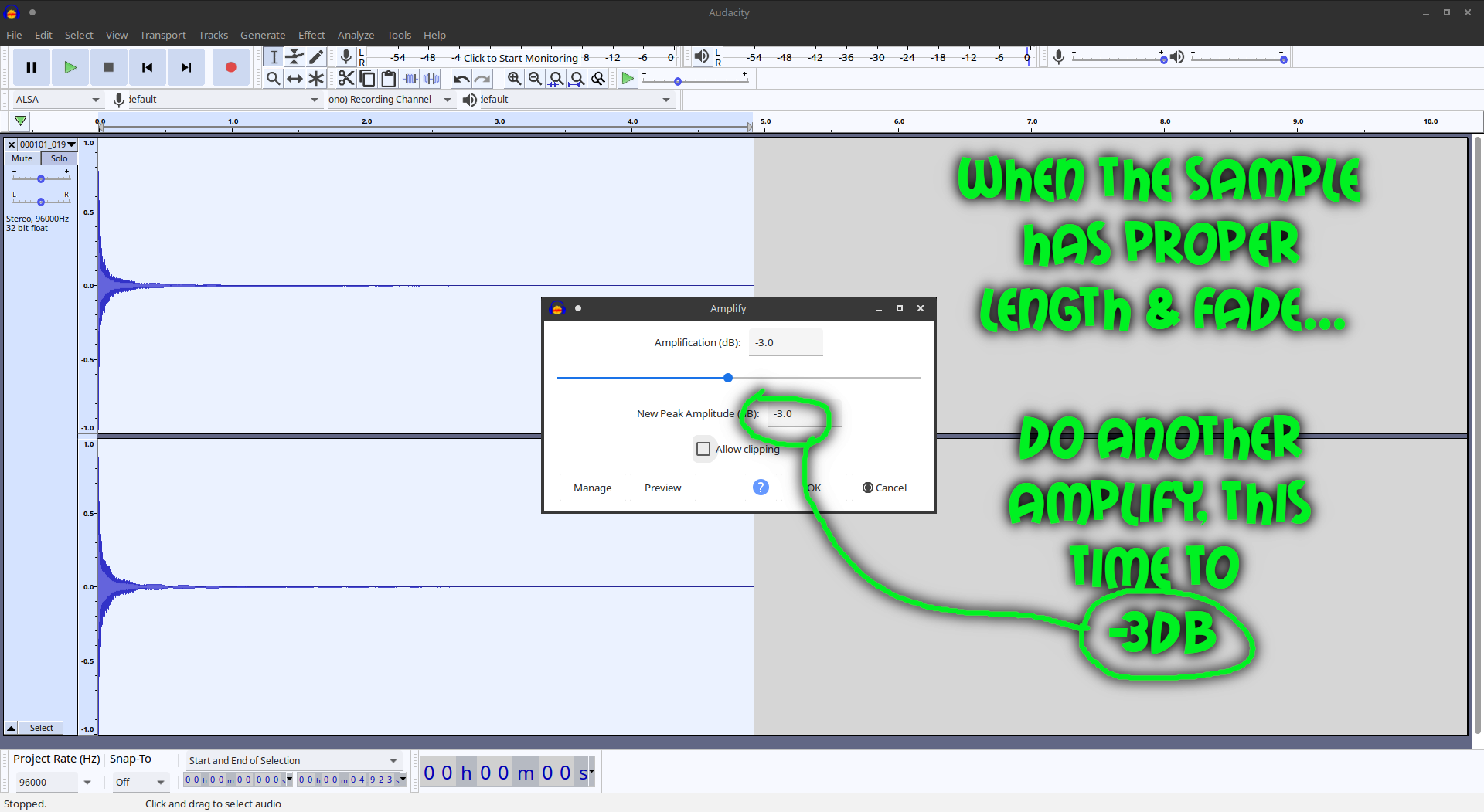Open the Effect menu
Screen dimensions: 1484x812
click(311, 35)
